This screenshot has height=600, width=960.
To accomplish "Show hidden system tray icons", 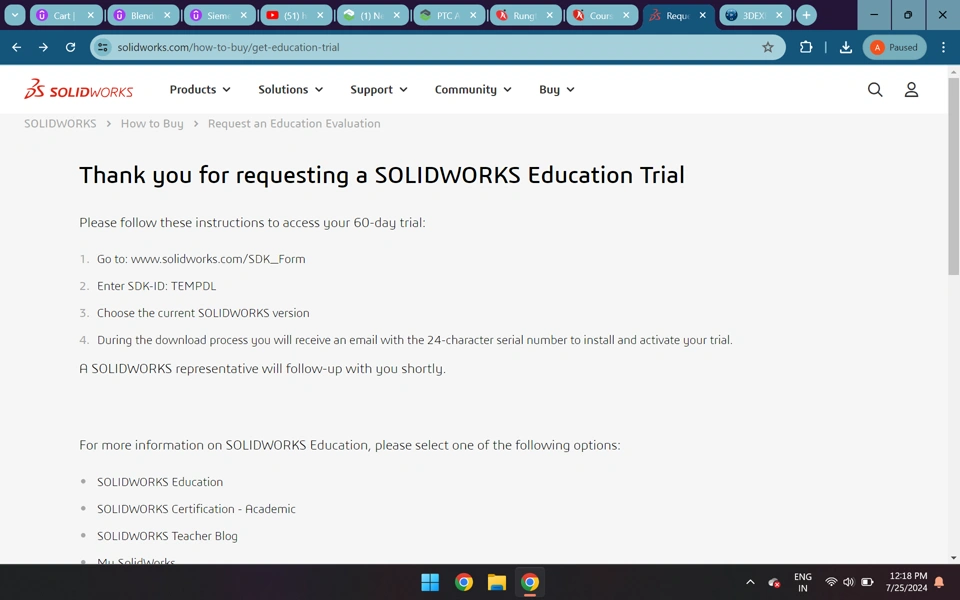I will click(751, 582).
